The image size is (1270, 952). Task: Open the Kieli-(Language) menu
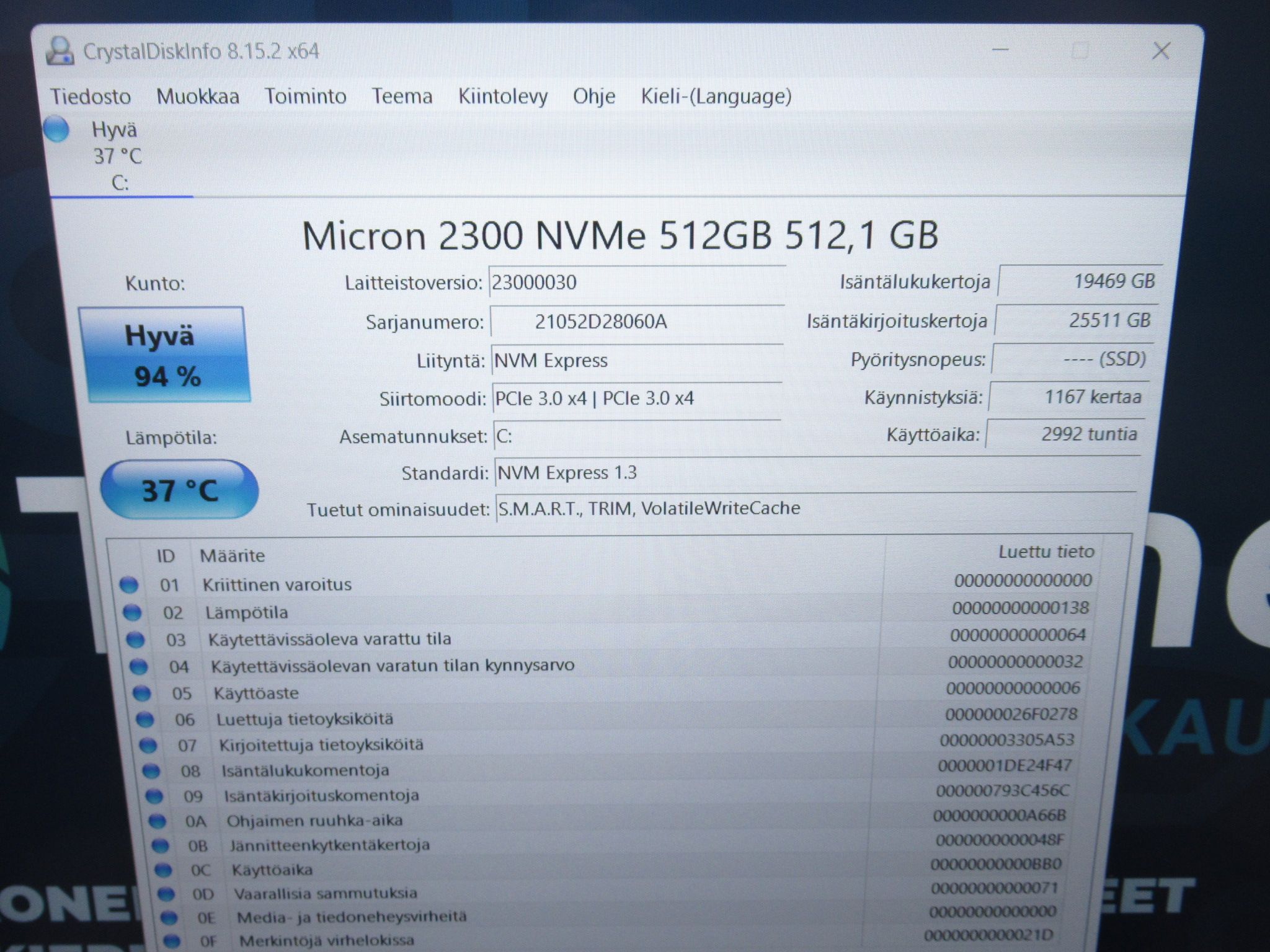pyautogui.click(x=716, y=96)
